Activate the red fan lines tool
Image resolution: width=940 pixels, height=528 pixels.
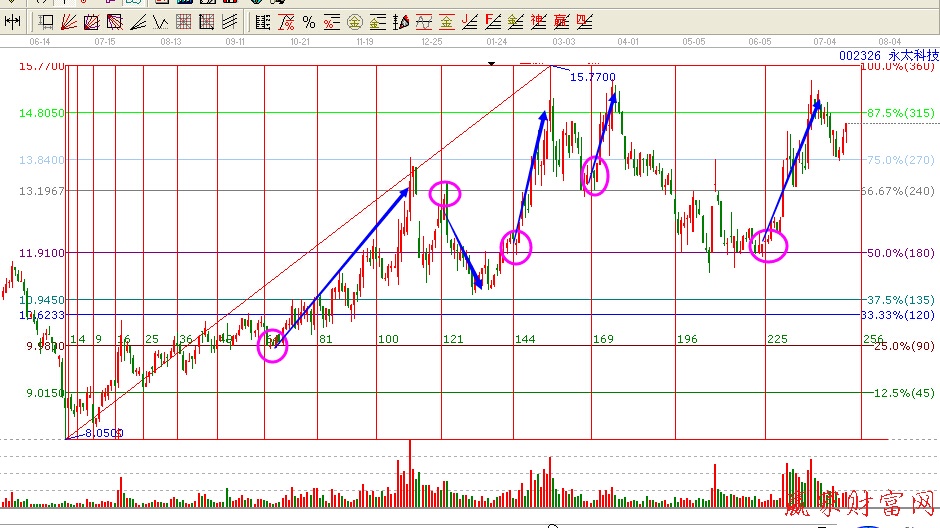pos(69,22)
